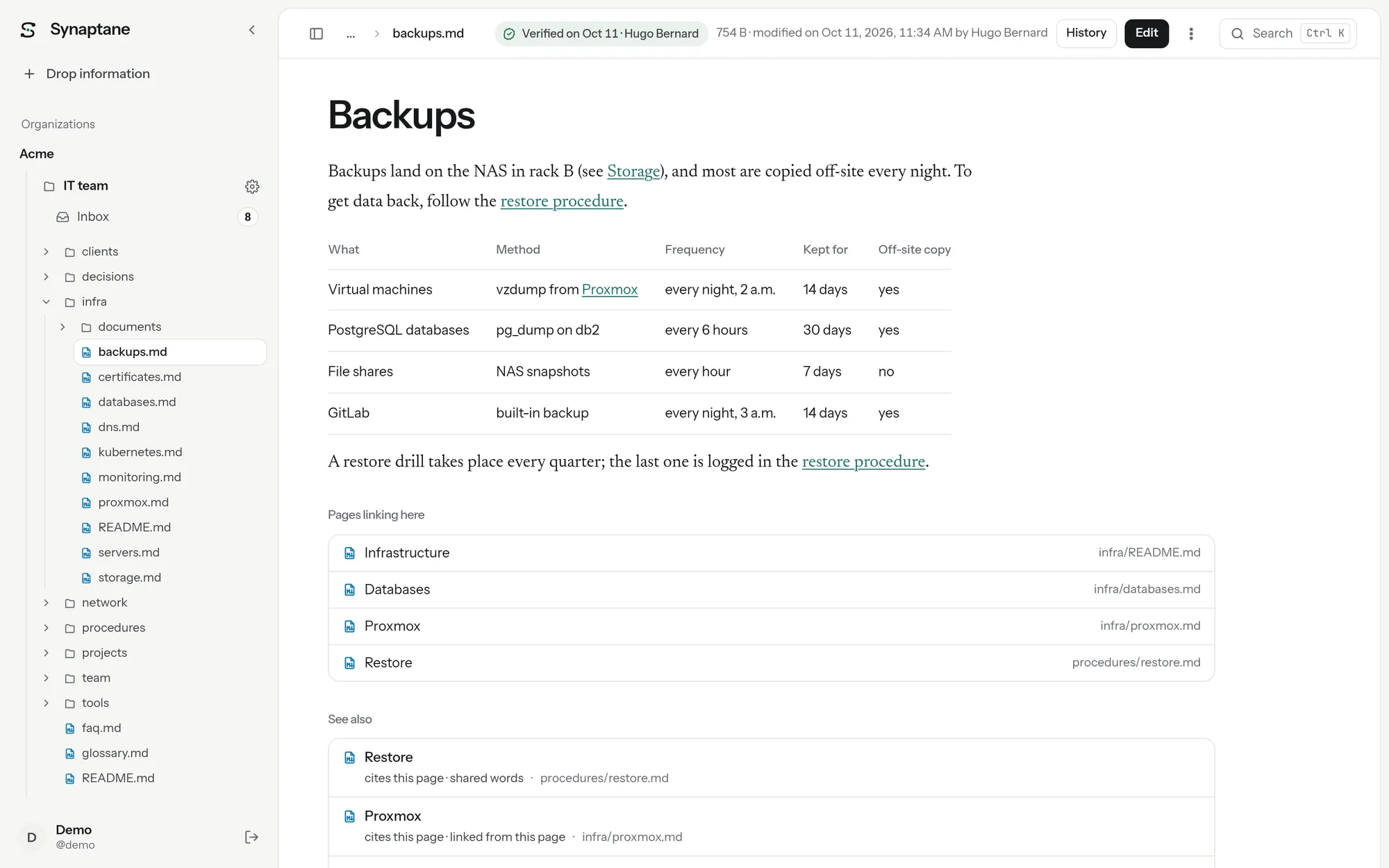Expand the documents folder chevron
This screenshot has width=1389, height=868.
[63, 326]
